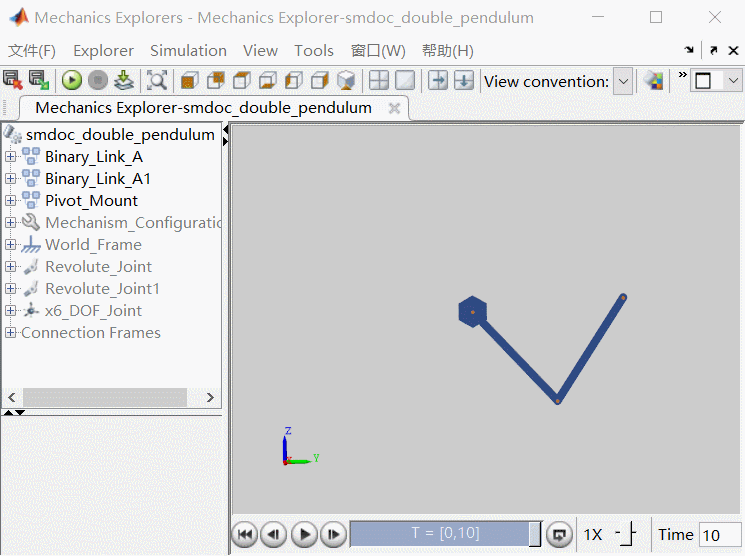Step animation backward one frame

point(274,535)
